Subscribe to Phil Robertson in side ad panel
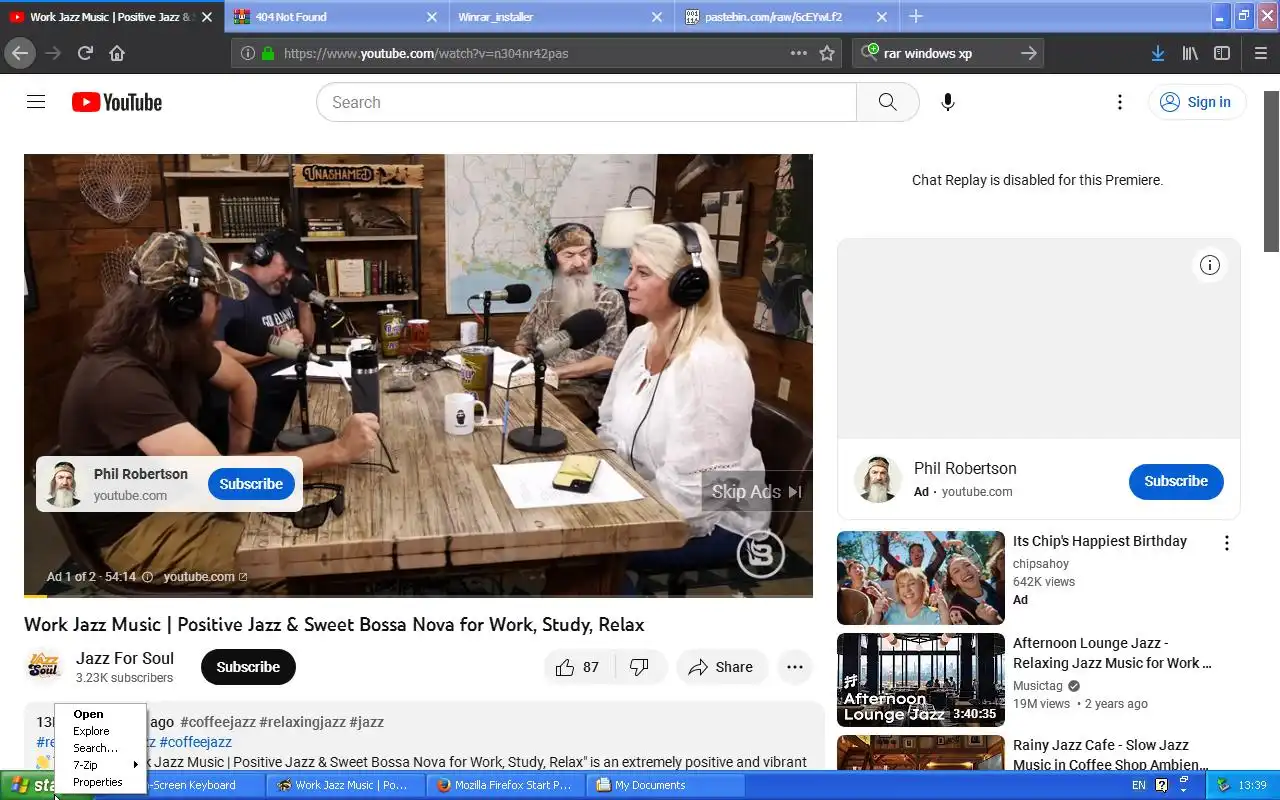Viewport: 1280px width, 800px height. point(1176,481)
